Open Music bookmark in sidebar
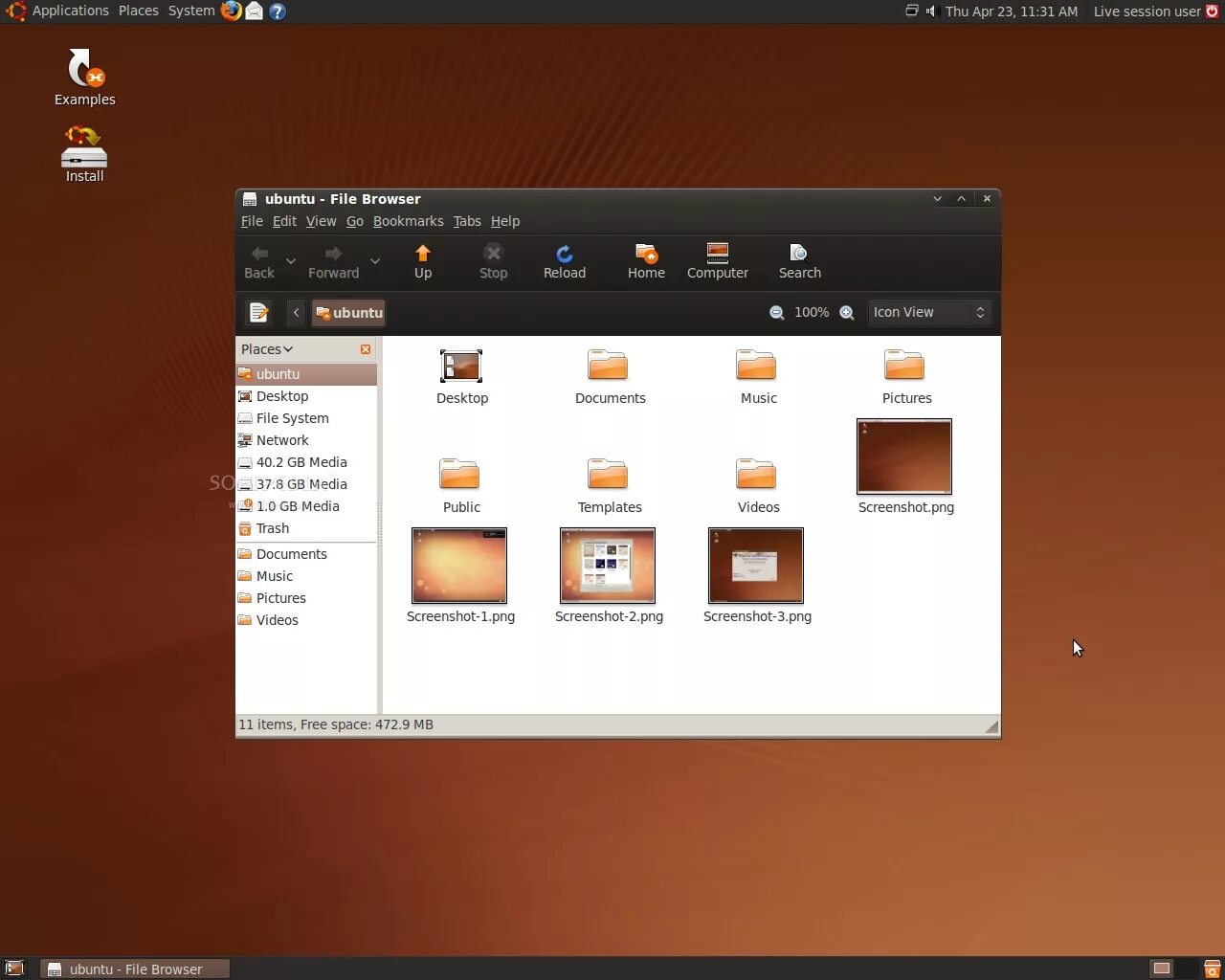Image resolution: width=1225 pixels, height=980 pixels. [x=306, y=576]
